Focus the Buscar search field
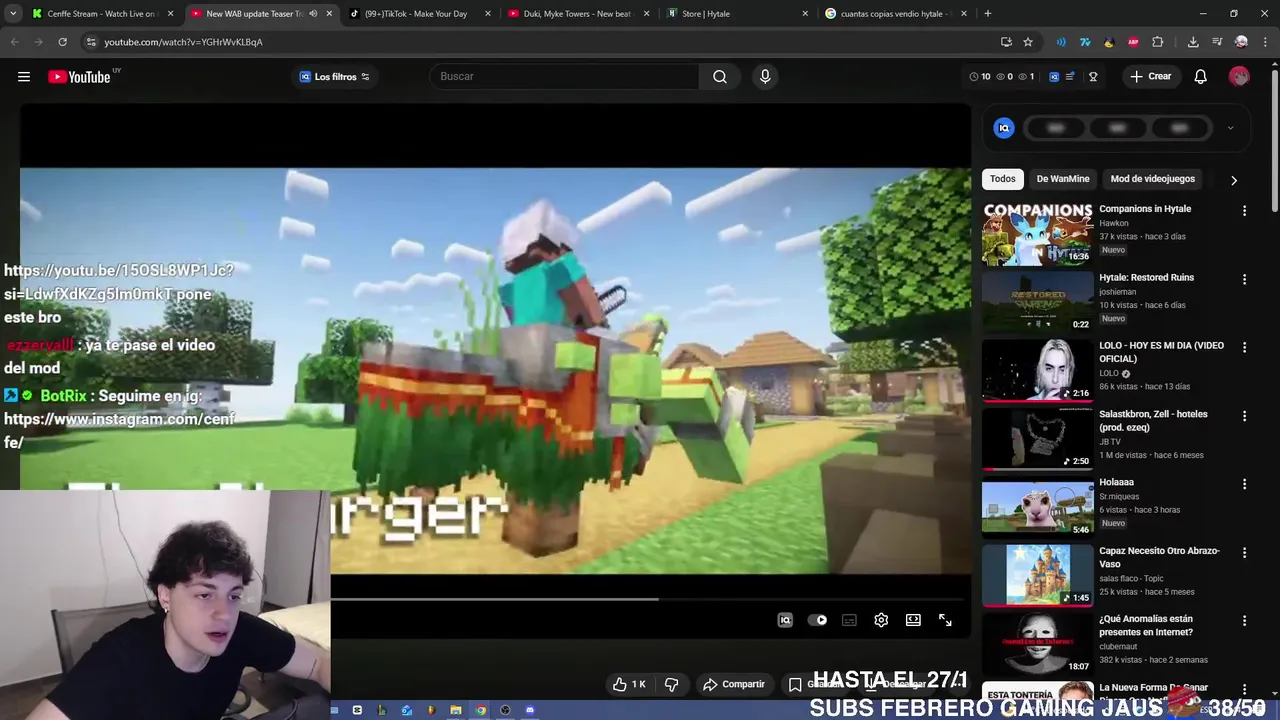Screen dimensions: 1280x720 point(565,77)
